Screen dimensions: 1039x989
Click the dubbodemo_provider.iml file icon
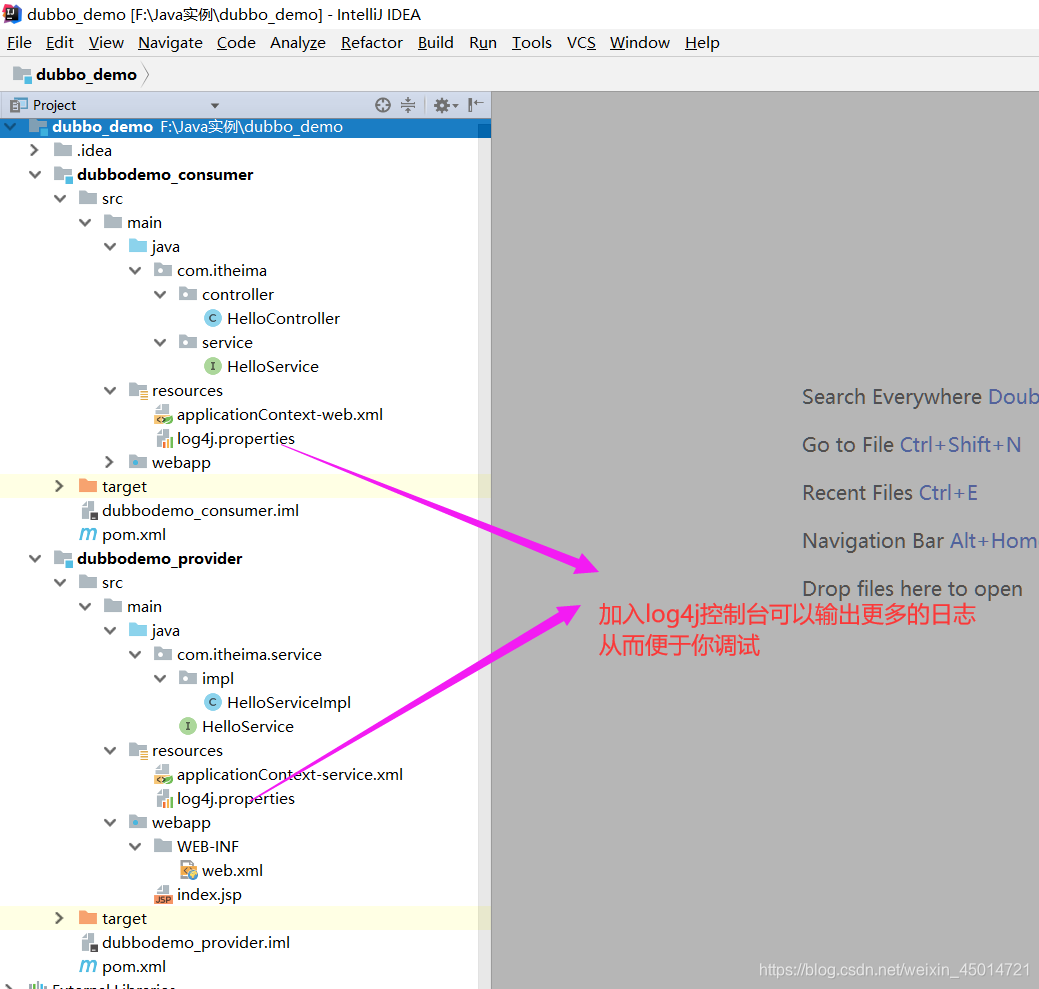point(89,943)
